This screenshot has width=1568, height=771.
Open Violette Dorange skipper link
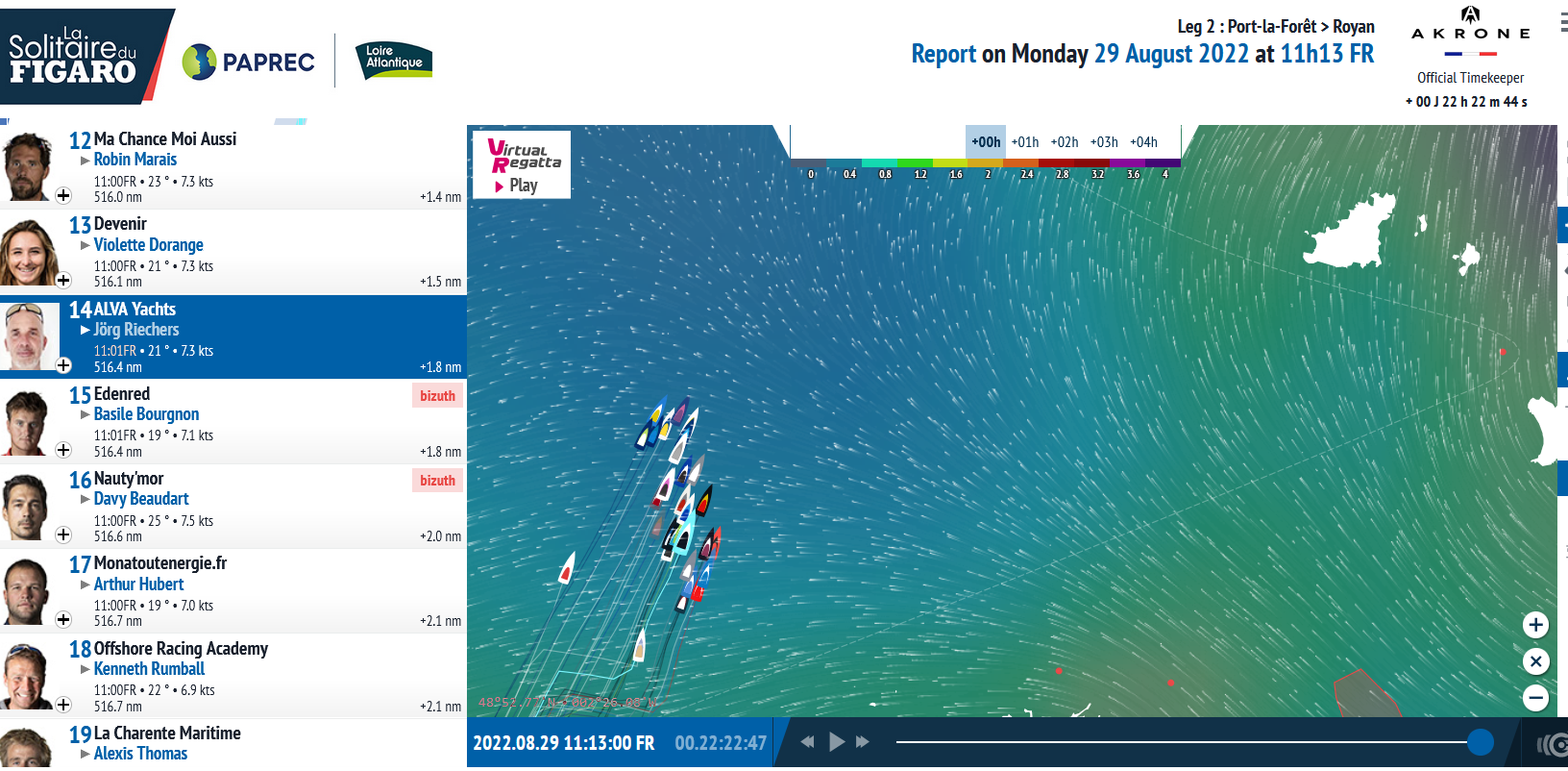pos(149,245)
